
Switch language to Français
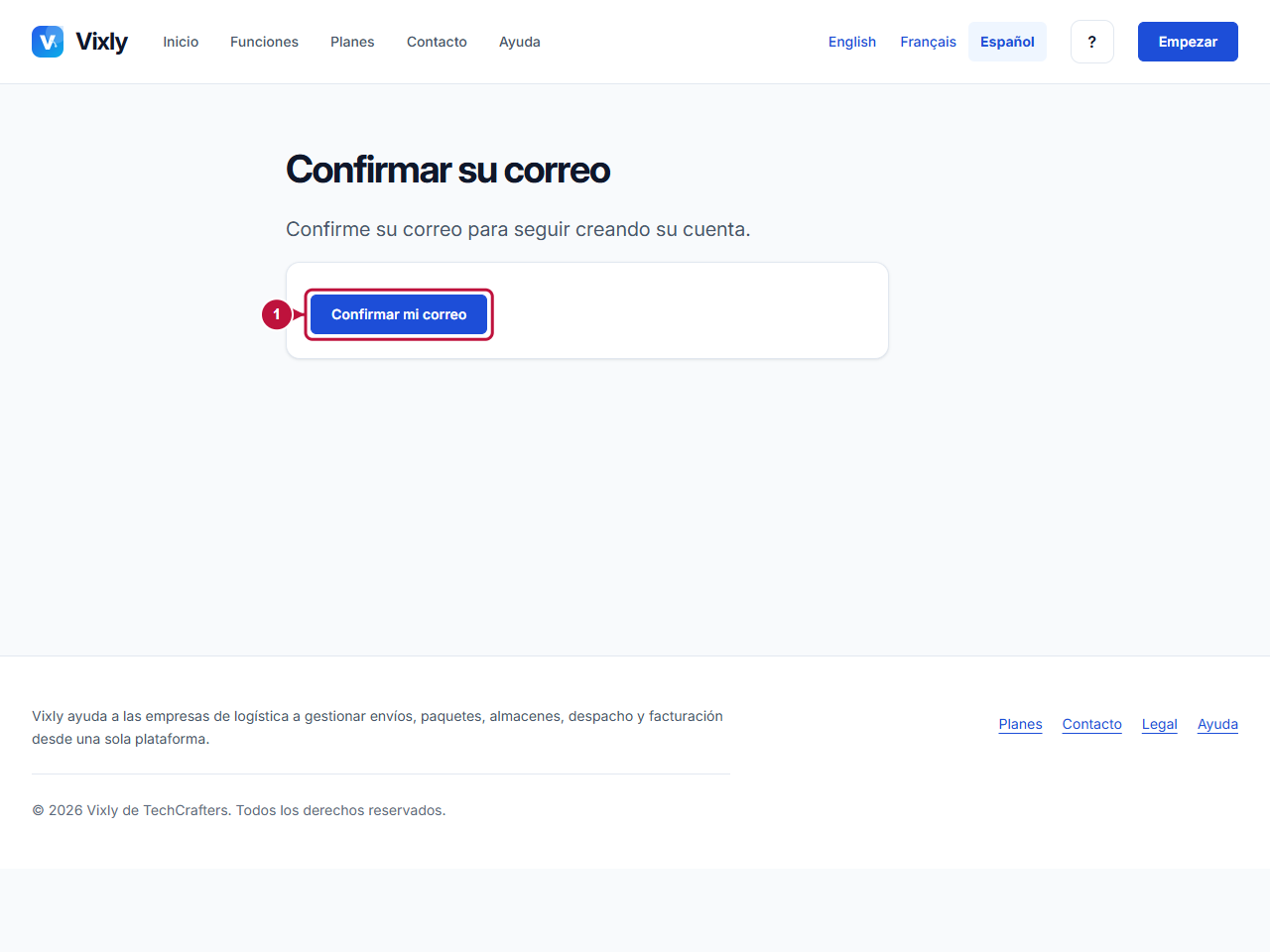(x=928, y=42)
